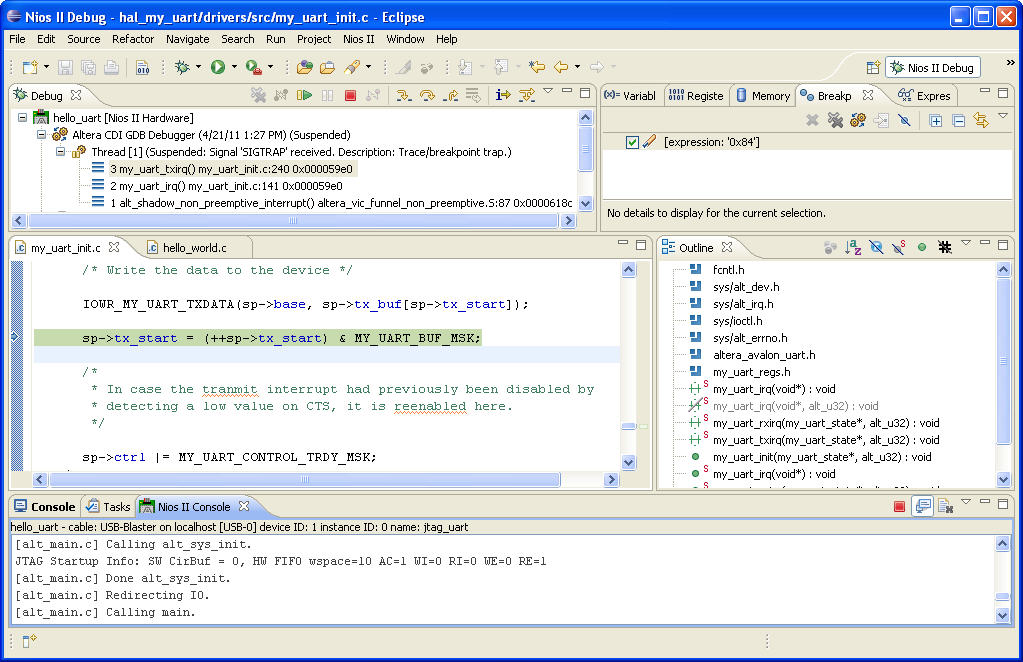Click the Step Over icon
1023x662 pixels.
tap(427, 95)
